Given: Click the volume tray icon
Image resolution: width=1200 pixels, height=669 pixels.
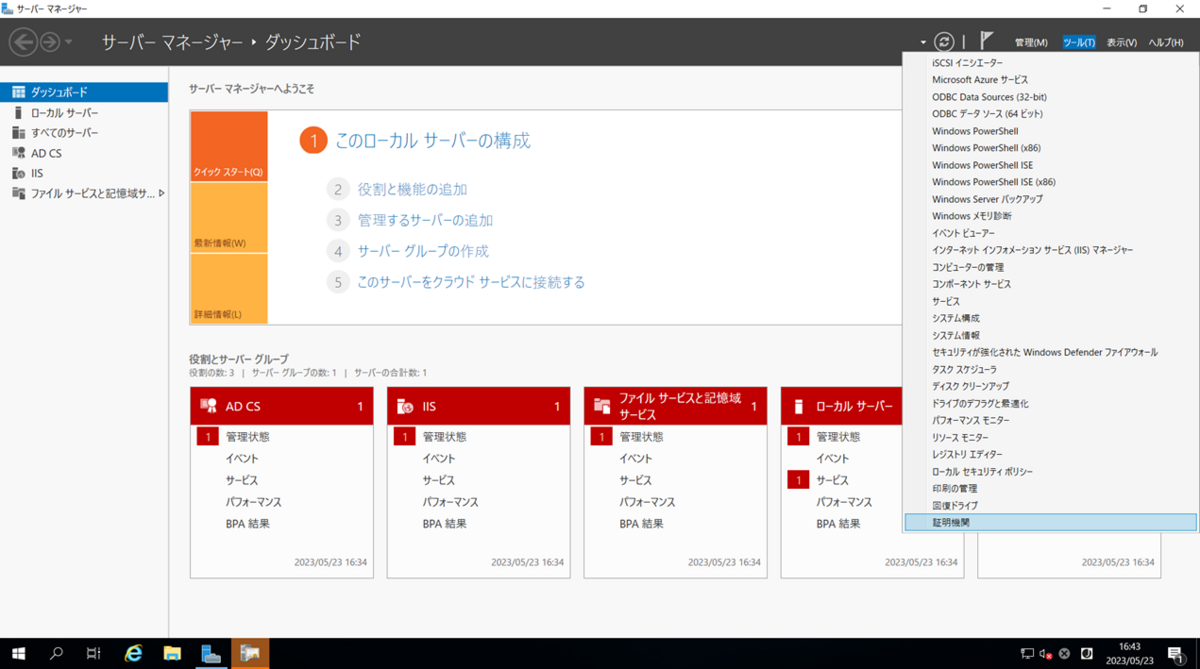Looking at the screenshot, I should click(1046, 653).
